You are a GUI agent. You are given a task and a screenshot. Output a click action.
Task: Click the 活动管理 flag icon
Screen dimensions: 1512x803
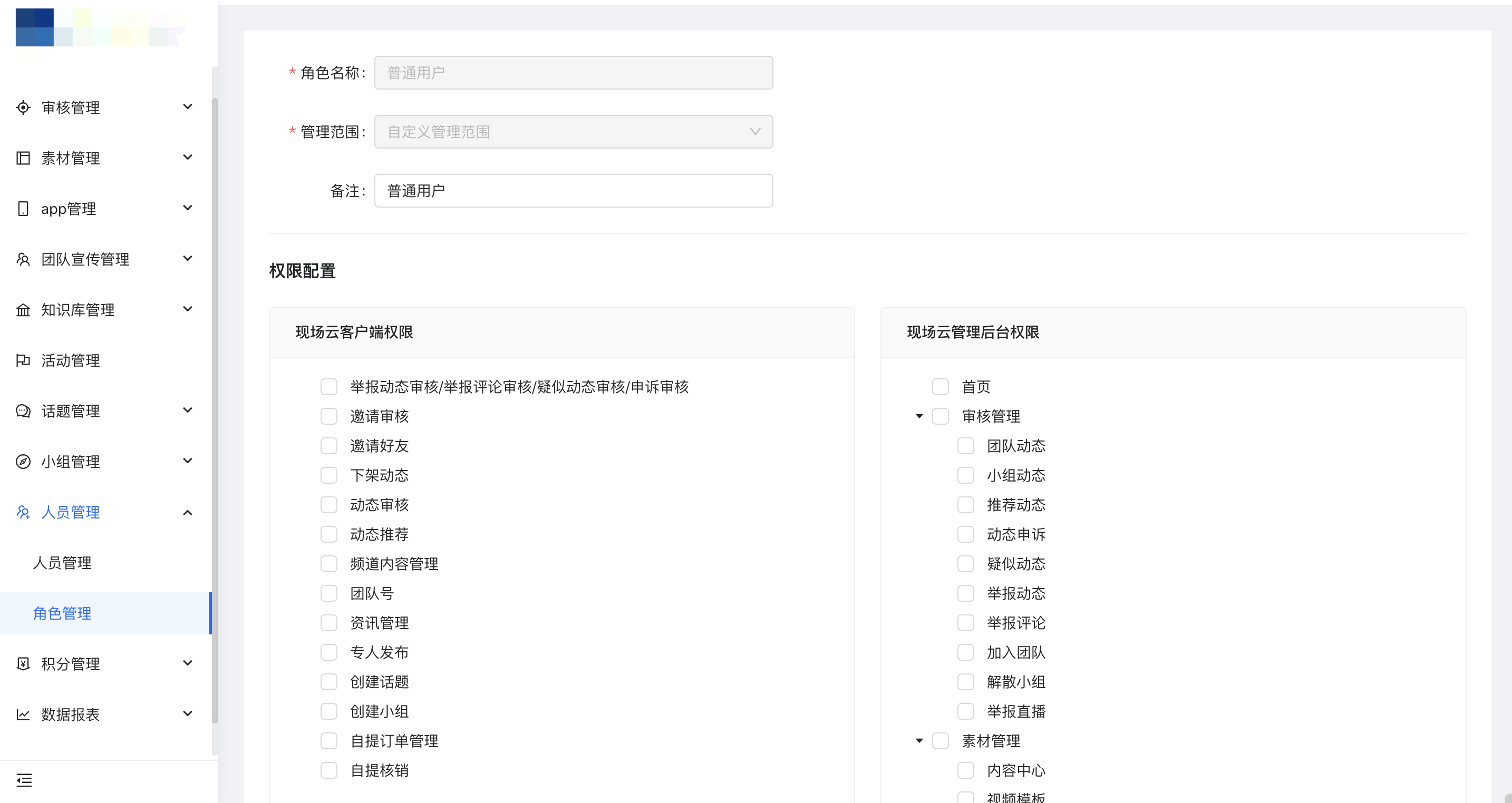click(23, 360)
